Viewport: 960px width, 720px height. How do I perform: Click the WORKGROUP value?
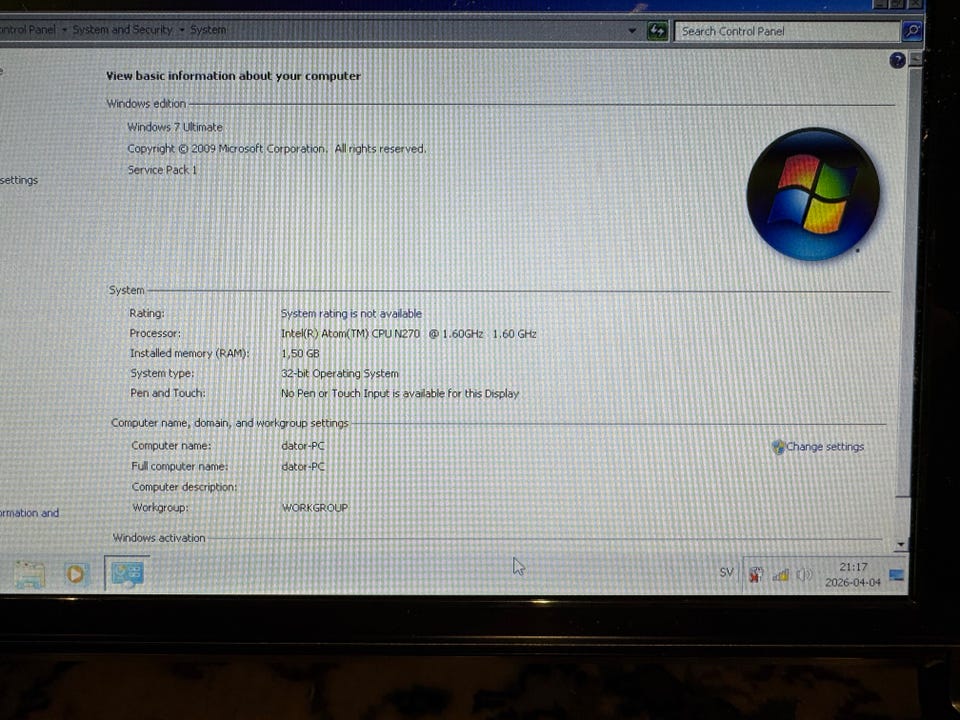click(x=315, y=508)
